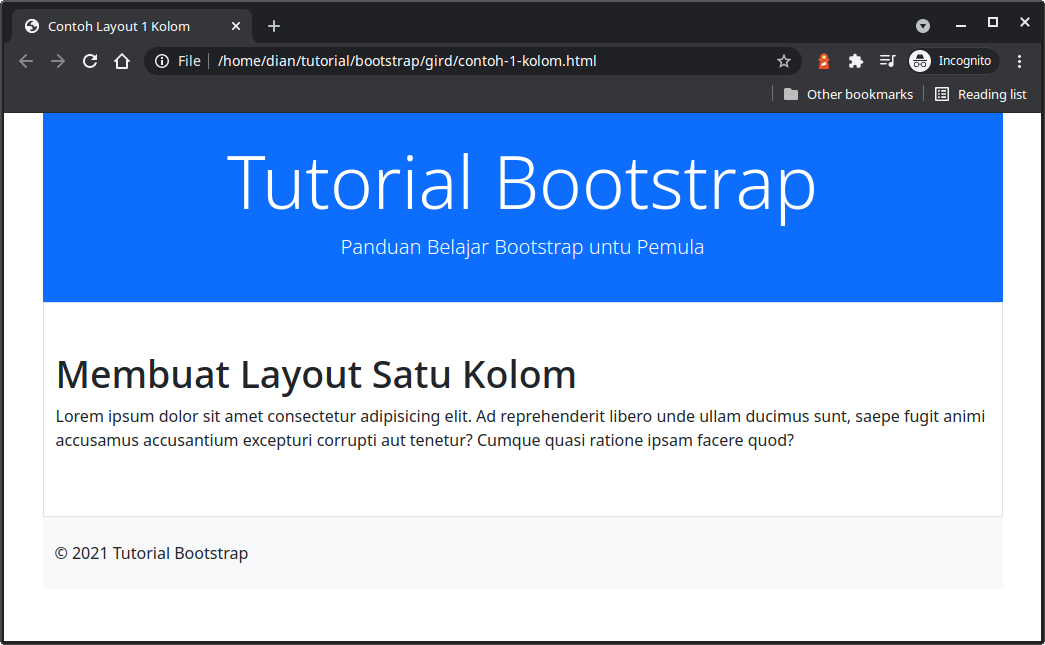Switch to the Contoh Layout 1 Kolom tab
This screenshot has width=1045, height=645.
point(130,25)
